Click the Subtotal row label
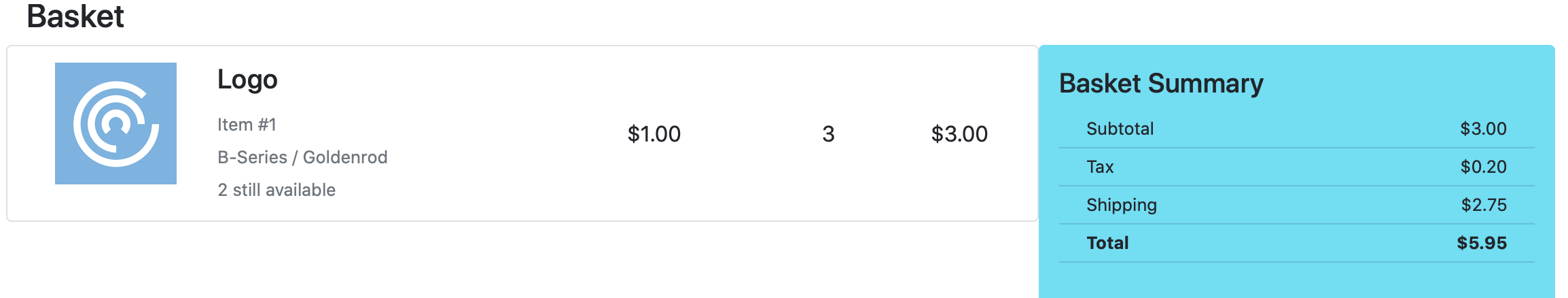 point(1120,129)
